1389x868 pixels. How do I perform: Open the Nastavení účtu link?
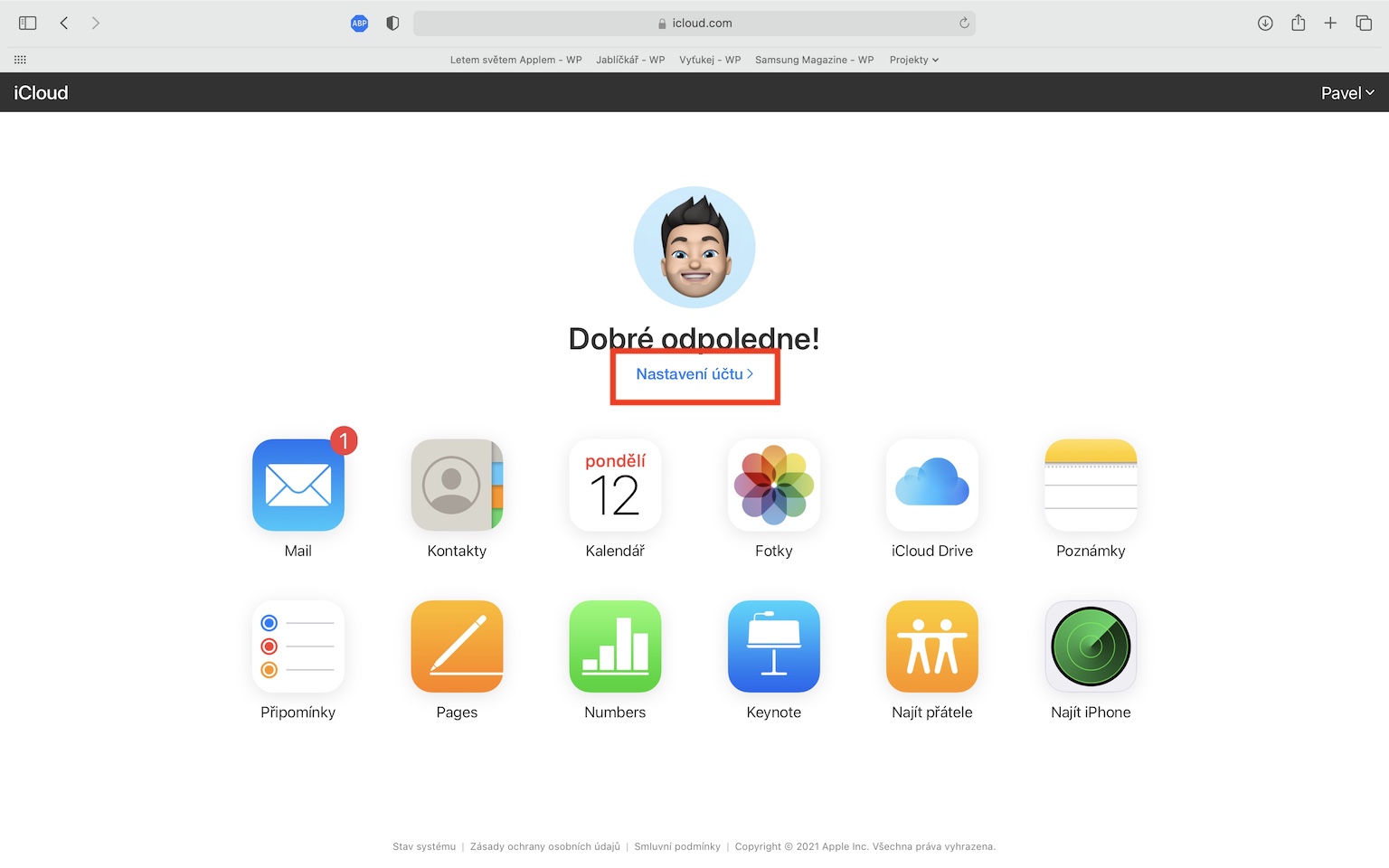pyautogui.click(x=694, y=374)
